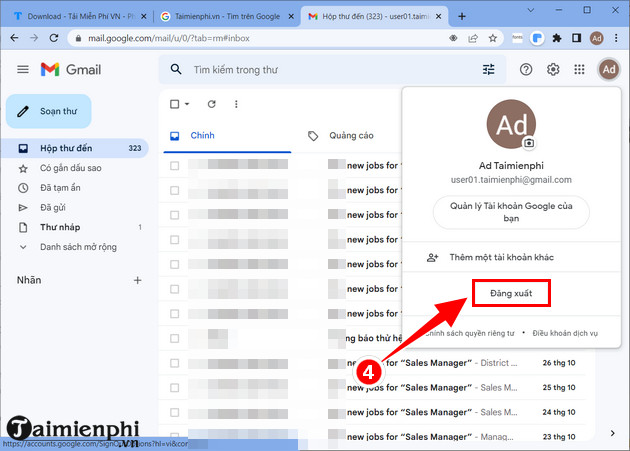Image resolution: width=630 pixels, height=451 pixels.
Task: Open the select dropdown arrow beside checkbox
Action: 187,104
